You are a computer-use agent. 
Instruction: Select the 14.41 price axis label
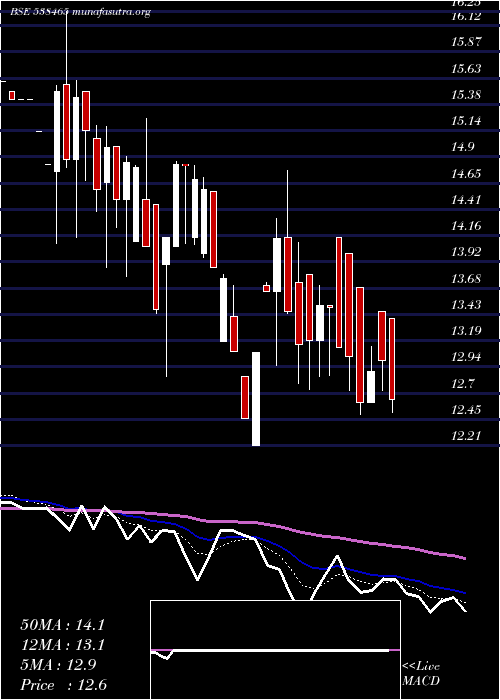click(467, 200)
